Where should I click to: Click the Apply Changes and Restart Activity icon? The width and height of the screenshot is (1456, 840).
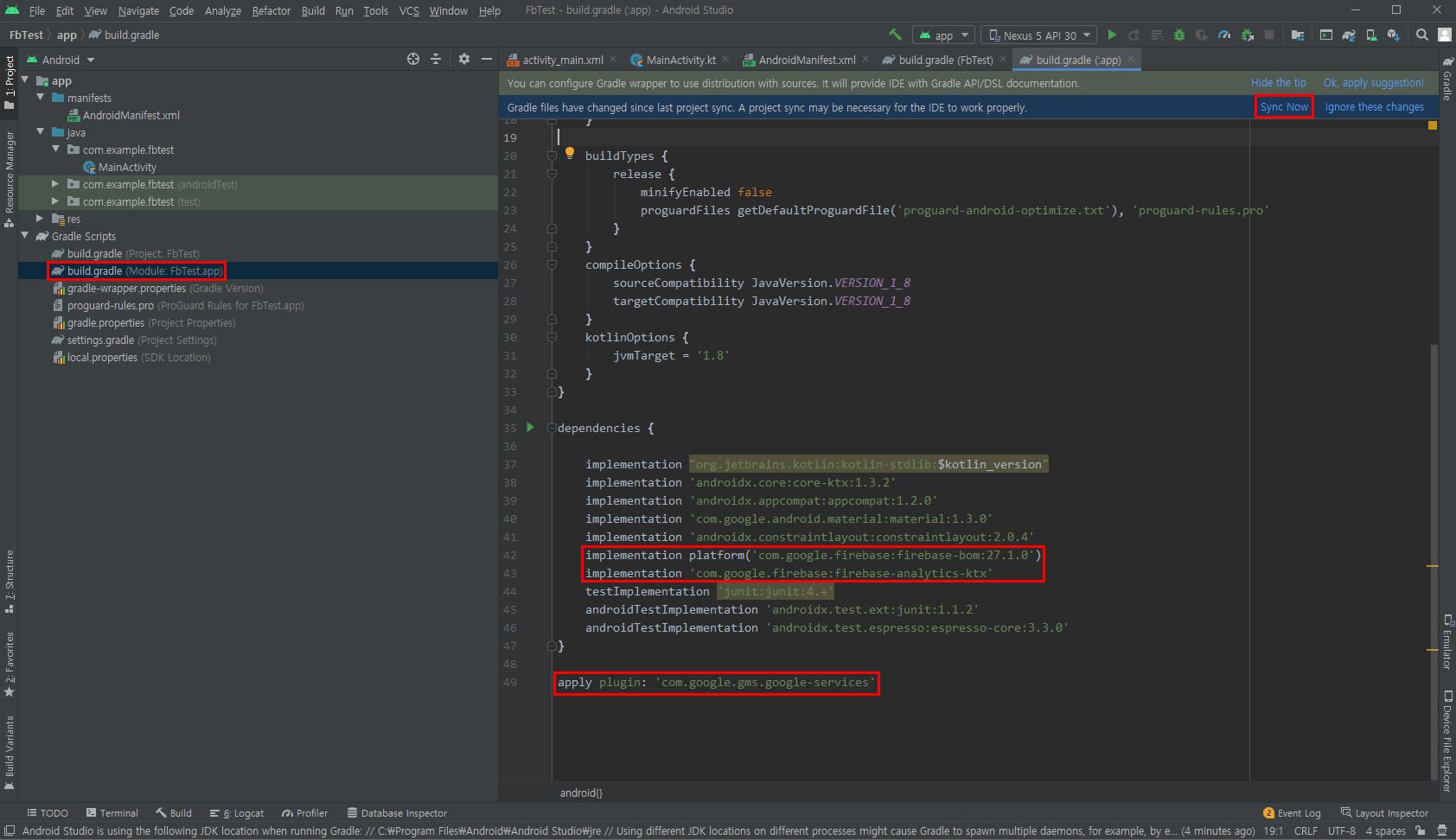tap(1134, 35)
